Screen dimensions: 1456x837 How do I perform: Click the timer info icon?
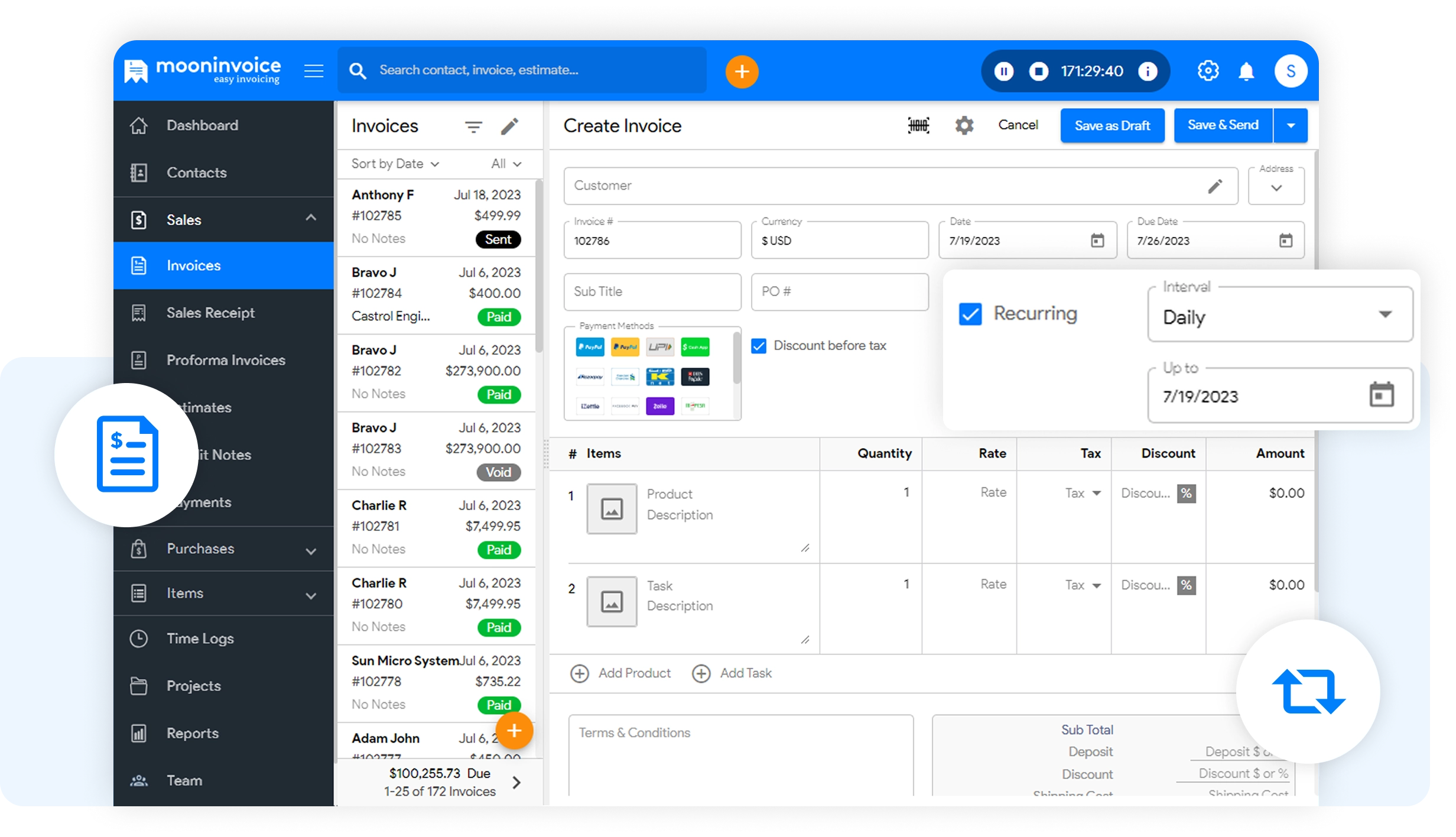point(1148,72)
